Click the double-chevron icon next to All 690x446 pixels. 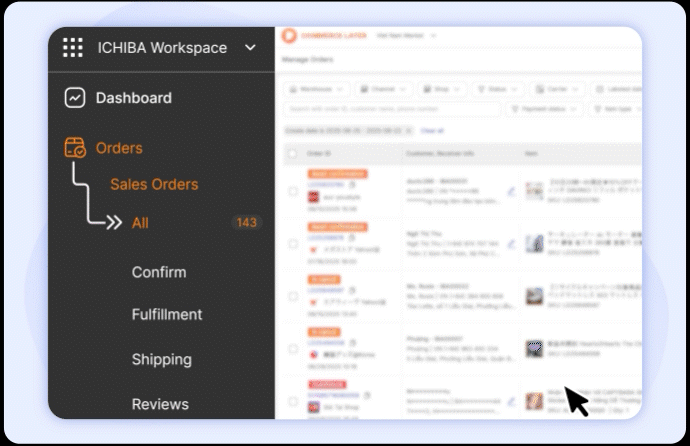[114, 223]
